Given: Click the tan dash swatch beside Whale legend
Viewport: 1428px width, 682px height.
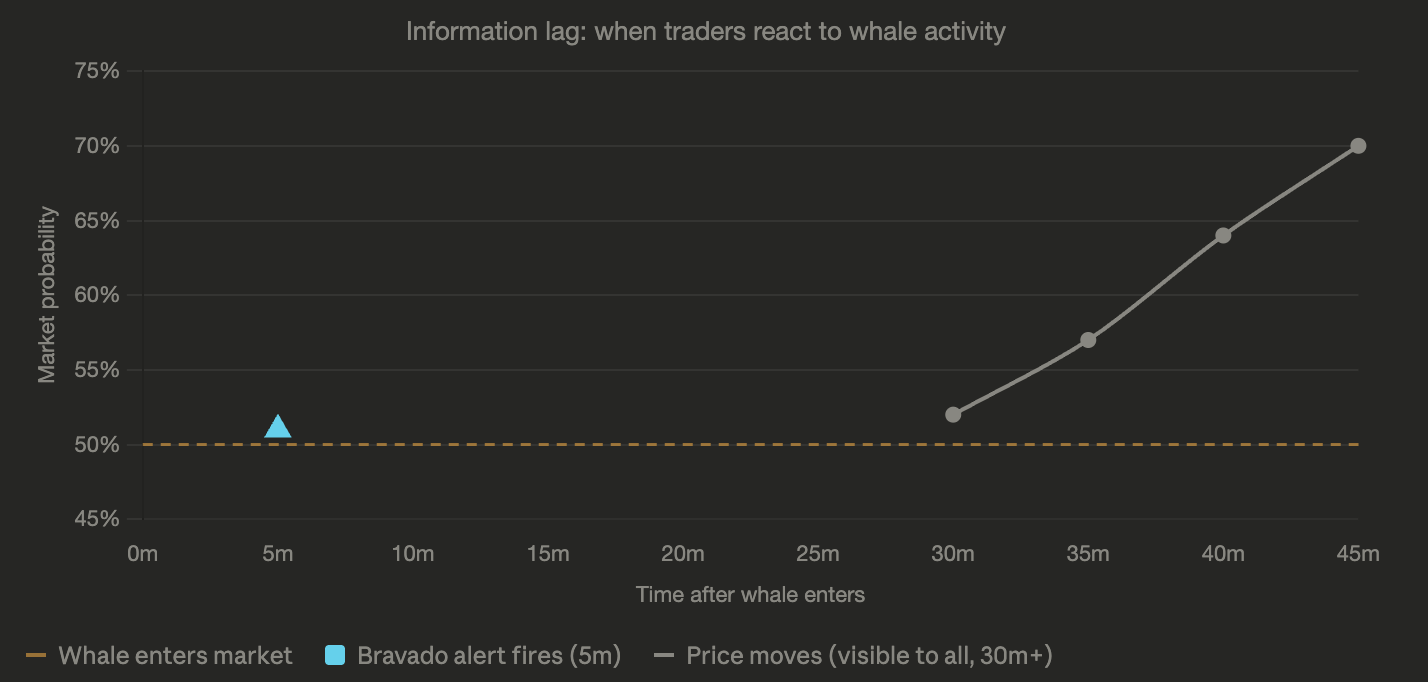Looking at the screenshot, I should pyautogui.click(x=36, y=656).
